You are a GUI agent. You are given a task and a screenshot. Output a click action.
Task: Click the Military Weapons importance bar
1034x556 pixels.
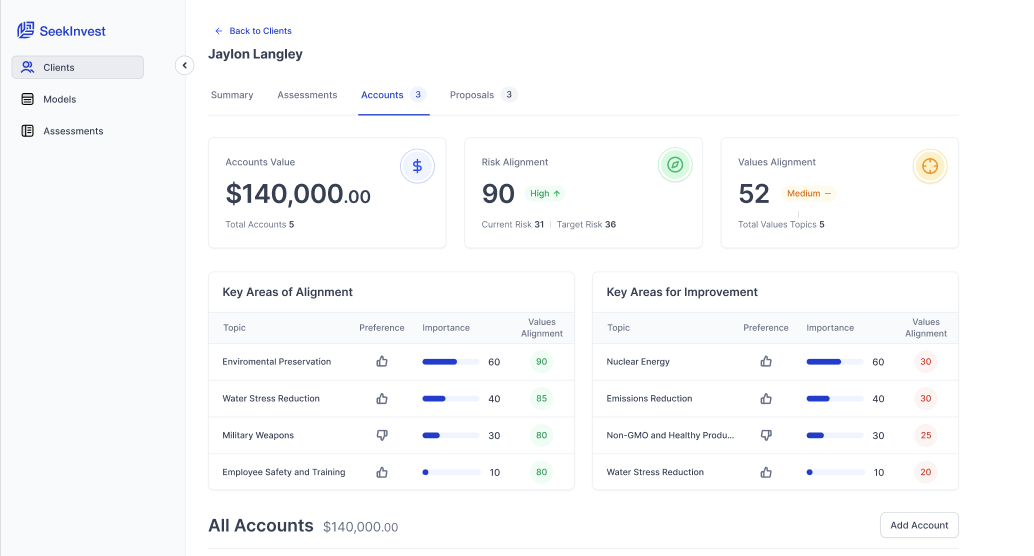tap(450, 435)
